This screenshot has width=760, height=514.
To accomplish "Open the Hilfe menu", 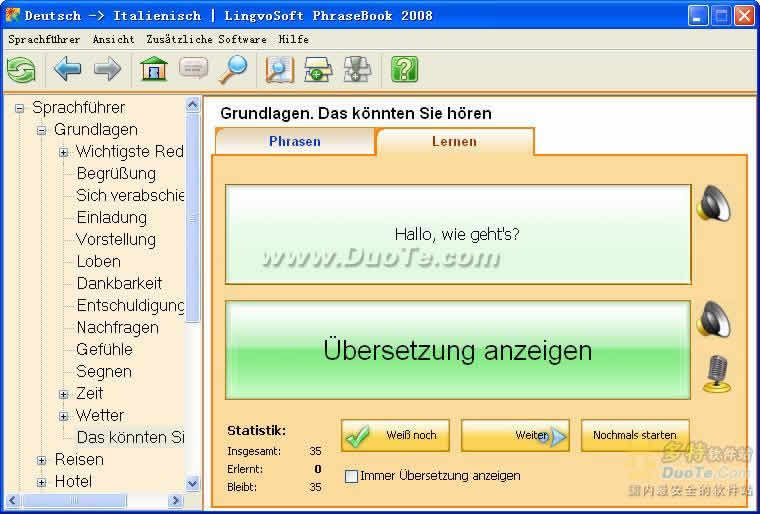I will click(x=294, y=40).
